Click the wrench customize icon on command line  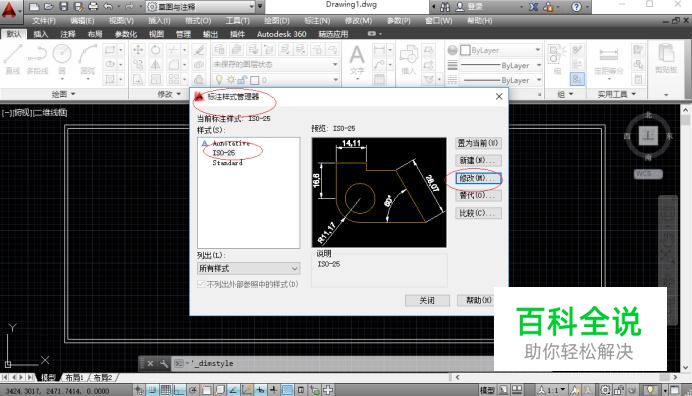[164, 363]
